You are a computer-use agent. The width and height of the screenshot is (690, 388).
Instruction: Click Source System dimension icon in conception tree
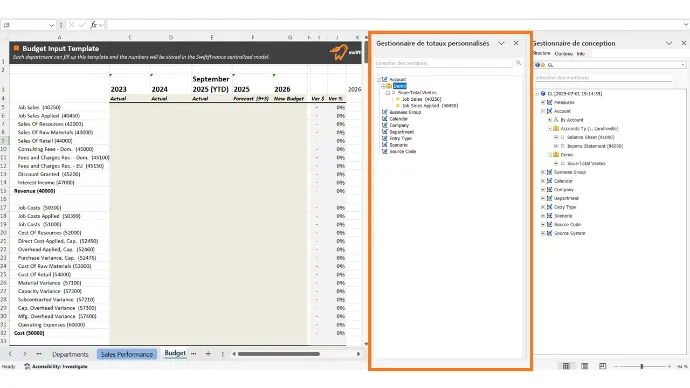pos(549,233)
